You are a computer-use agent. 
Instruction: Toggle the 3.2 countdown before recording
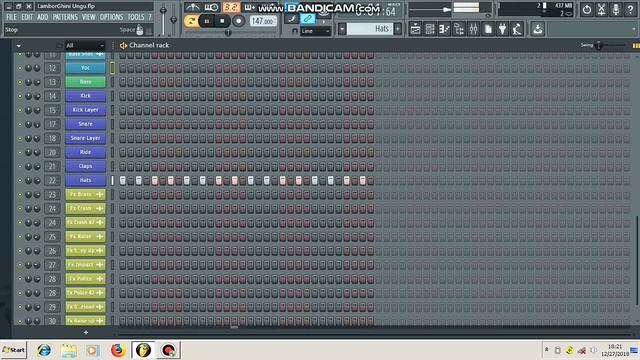pyautogui.click(x=231, y=7)
